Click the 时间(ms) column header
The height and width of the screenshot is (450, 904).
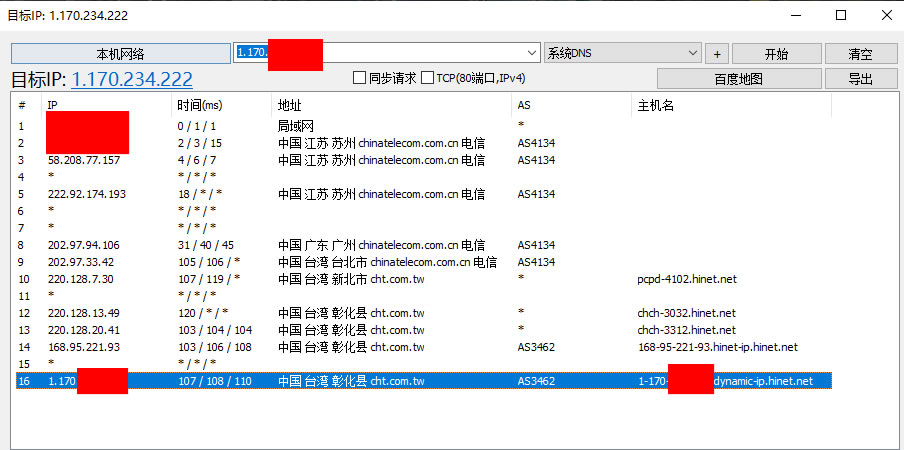pyautogui.click(x=220, y=105)
